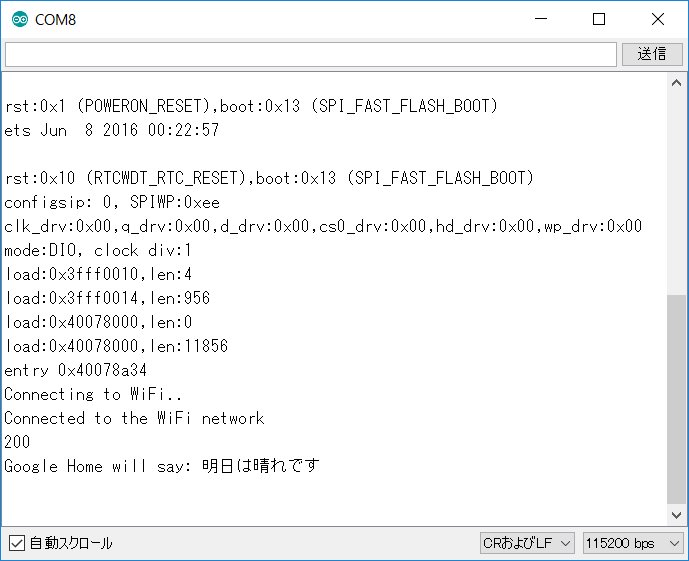Minimize the COM8 window
The width and height of the screenshot is (689, 561).
[541, 19]
